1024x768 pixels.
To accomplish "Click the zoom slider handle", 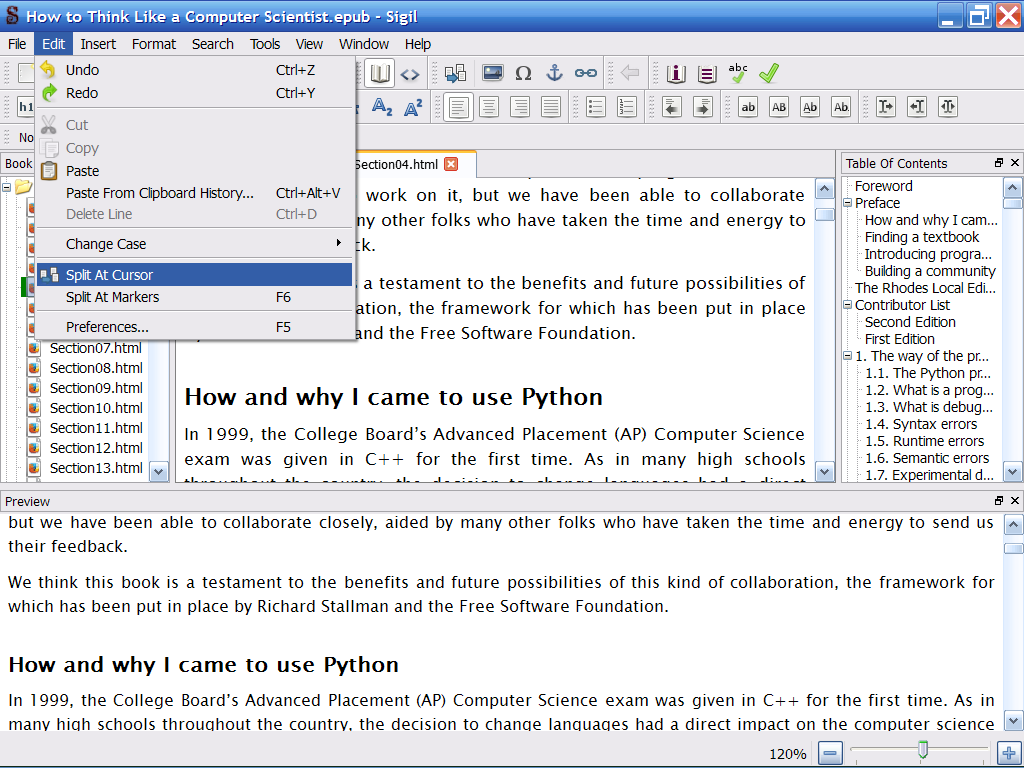I will (x=923, y=749).
